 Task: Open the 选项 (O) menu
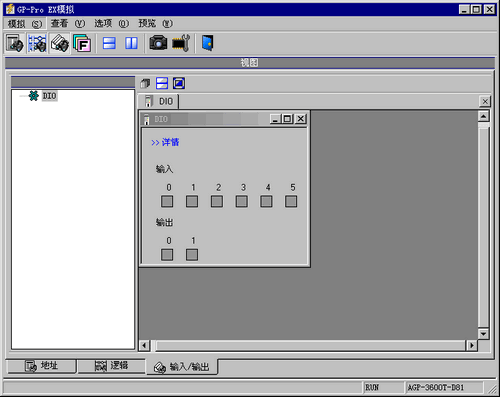(111, 24)
